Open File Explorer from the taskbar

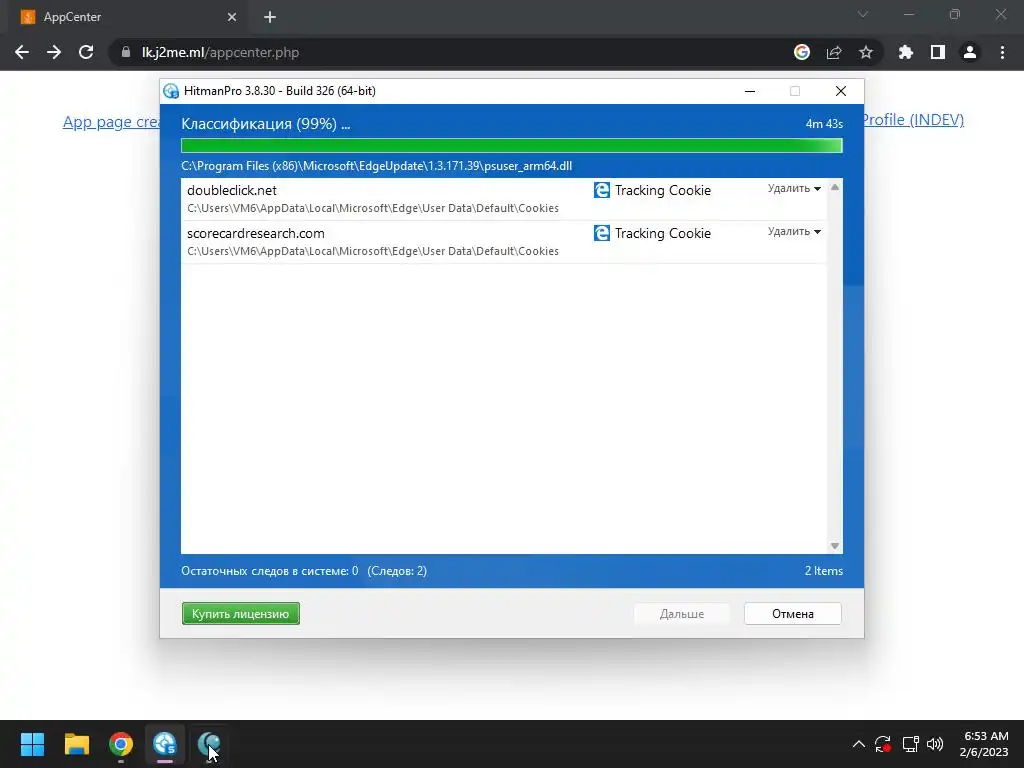point(76,744)
